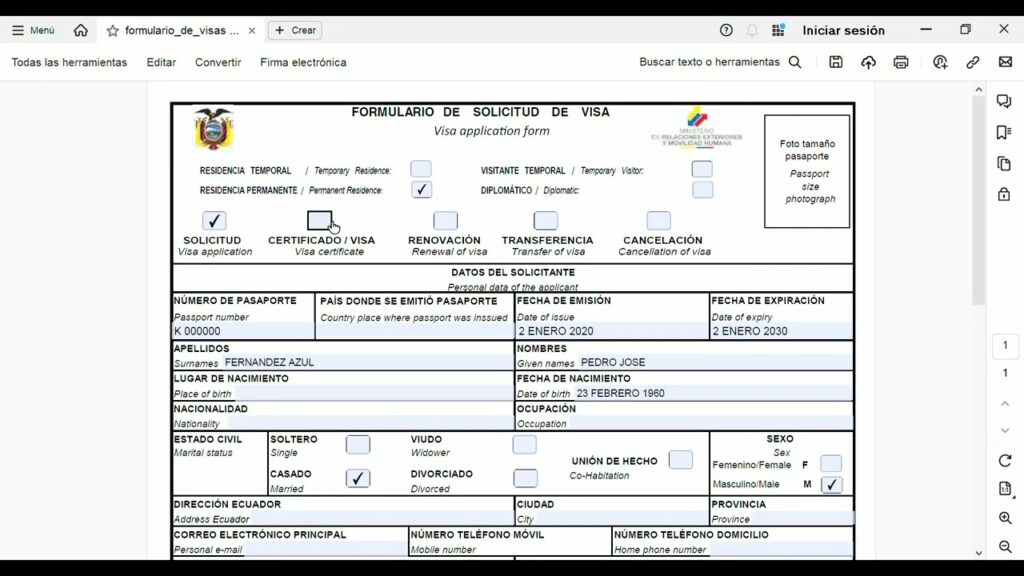The image size is (1024, 576).
Task: Click the envelope icon to email the file
Action: pos(1005,62)
